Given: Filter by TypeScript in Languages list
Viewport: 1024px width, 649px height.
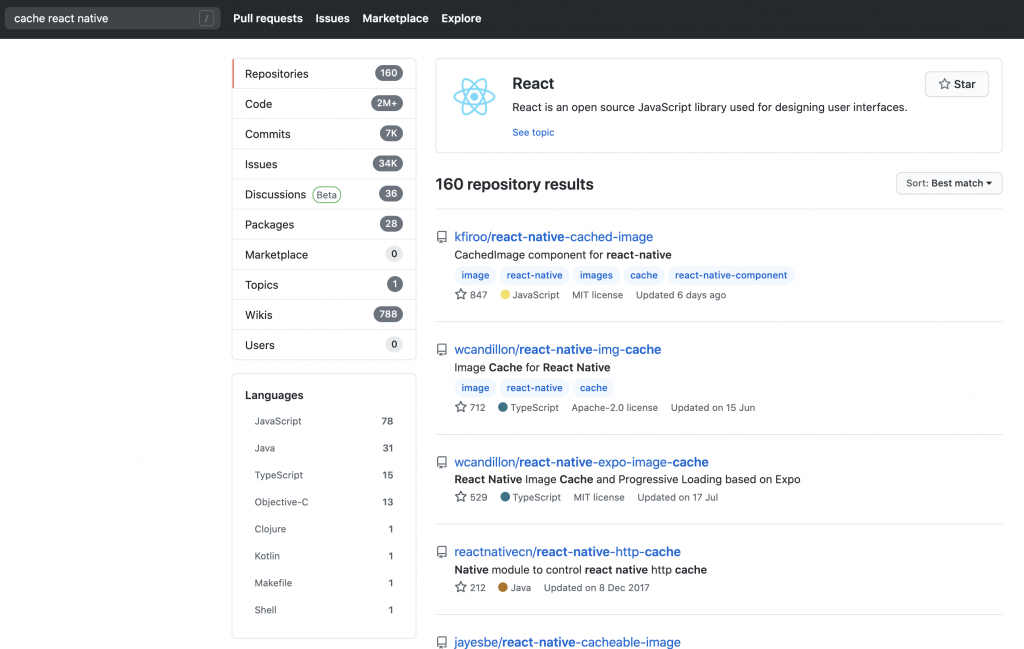Looking at the screenshot, I should pyautogui.click(x=323, y=475).
